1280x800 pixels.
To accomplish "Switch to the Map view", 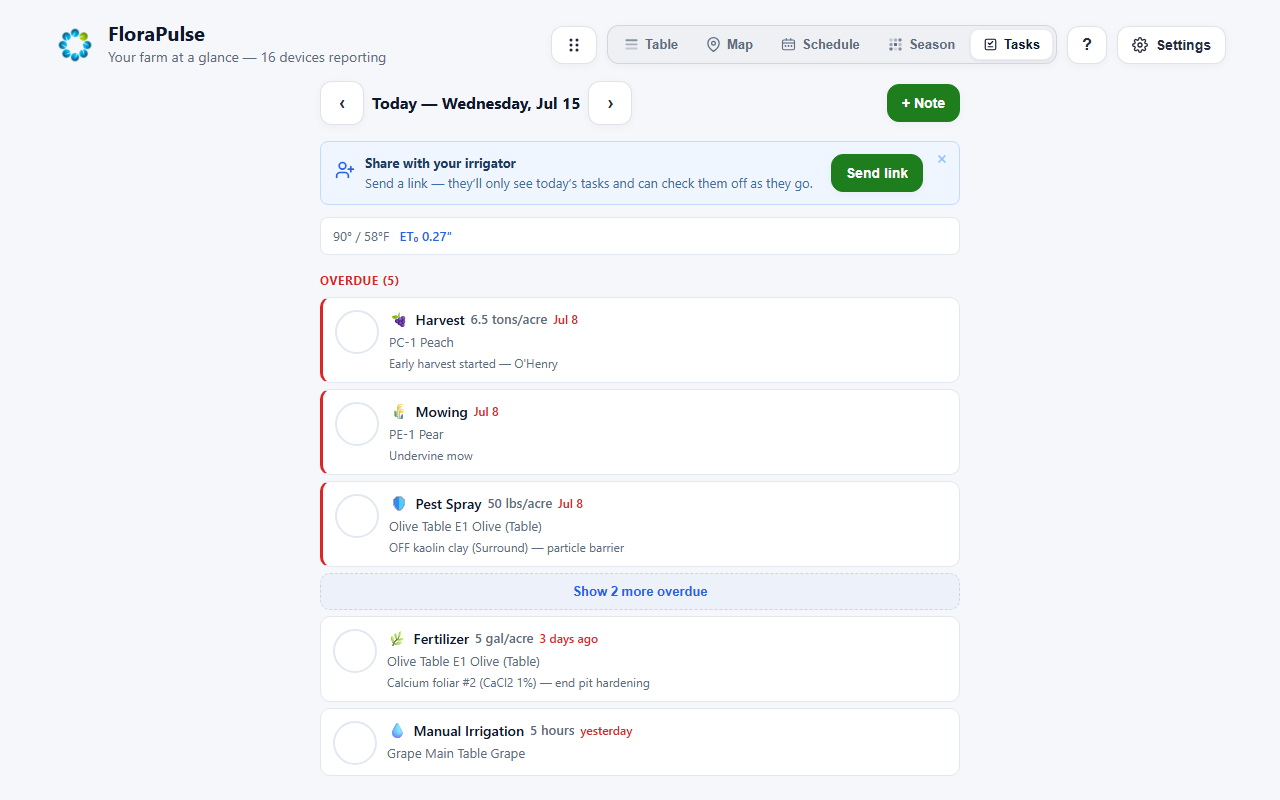I will pyautogui.click(x=730, y=45).
